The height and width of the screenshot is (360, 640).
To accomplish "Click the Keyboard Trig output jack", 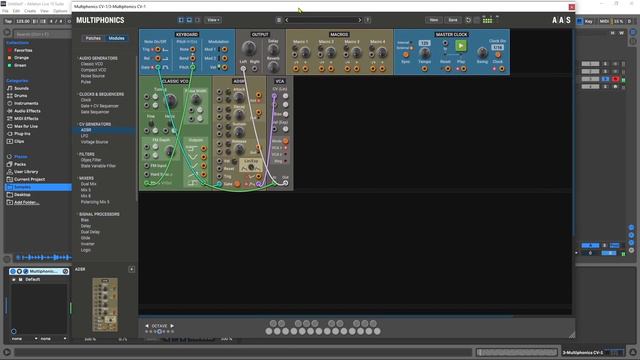I will tap(158, 49).
